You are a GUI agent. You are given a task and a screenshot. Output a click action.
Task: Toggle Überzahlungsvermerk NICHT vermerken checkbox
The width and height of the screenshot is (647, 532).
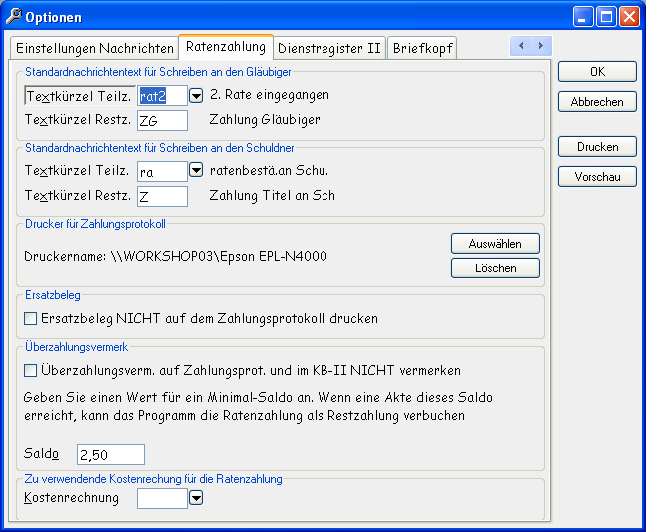(30, 370)
